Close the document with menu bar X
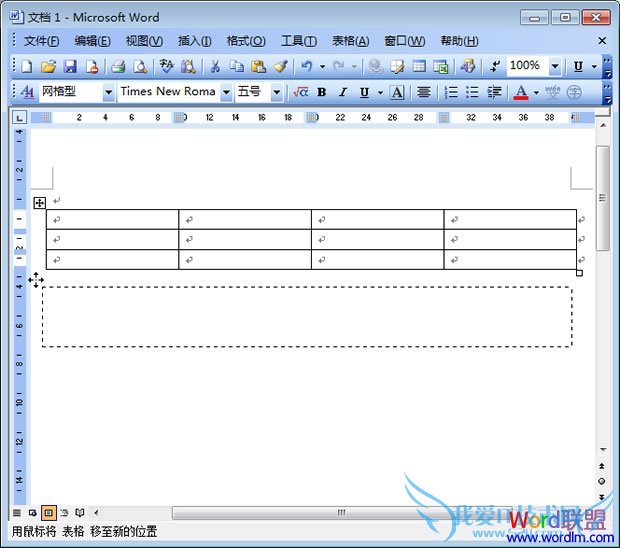Viewport: 620px width, 548px height. [602, 41]
